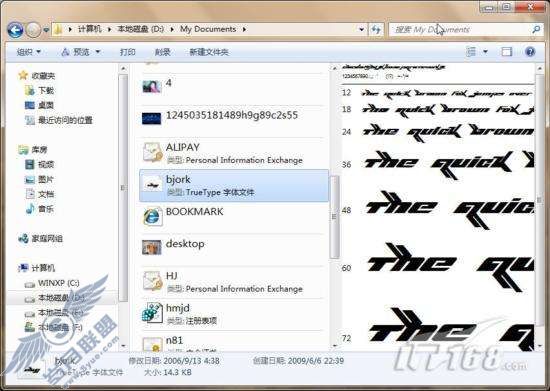Click the hmjd registry cubes icon

point(152,313)
